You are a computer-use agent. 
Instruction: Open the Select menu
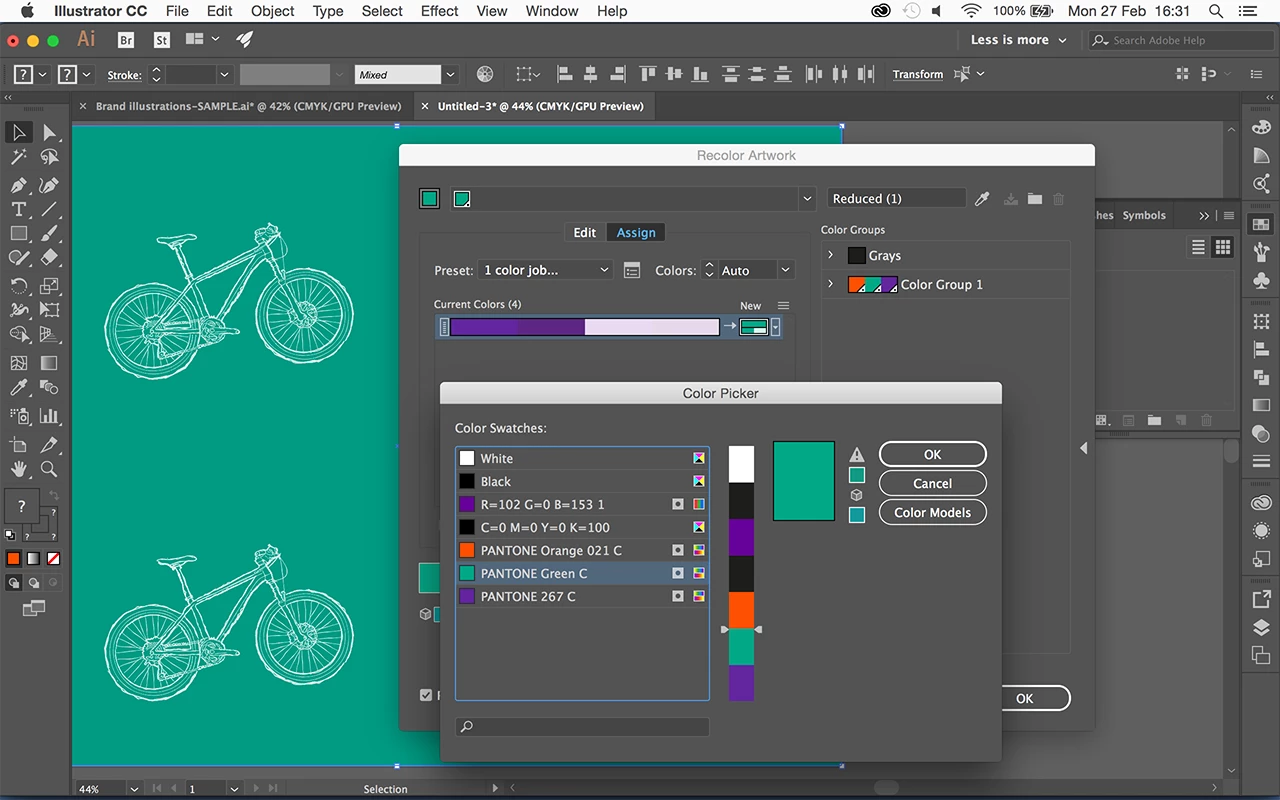(x=382, y=11)
